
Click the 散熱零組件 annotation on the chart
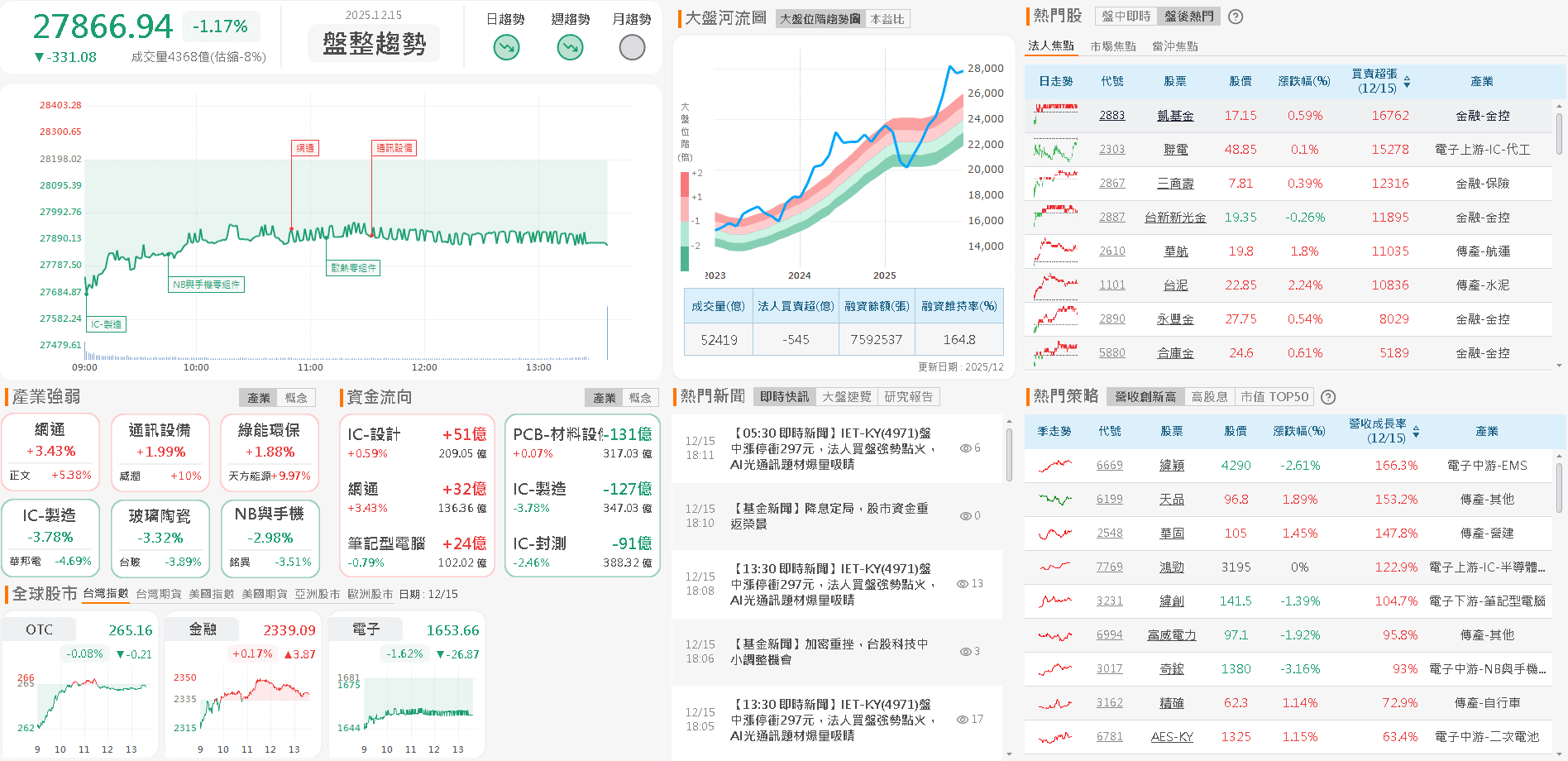(x=353, y=268)
